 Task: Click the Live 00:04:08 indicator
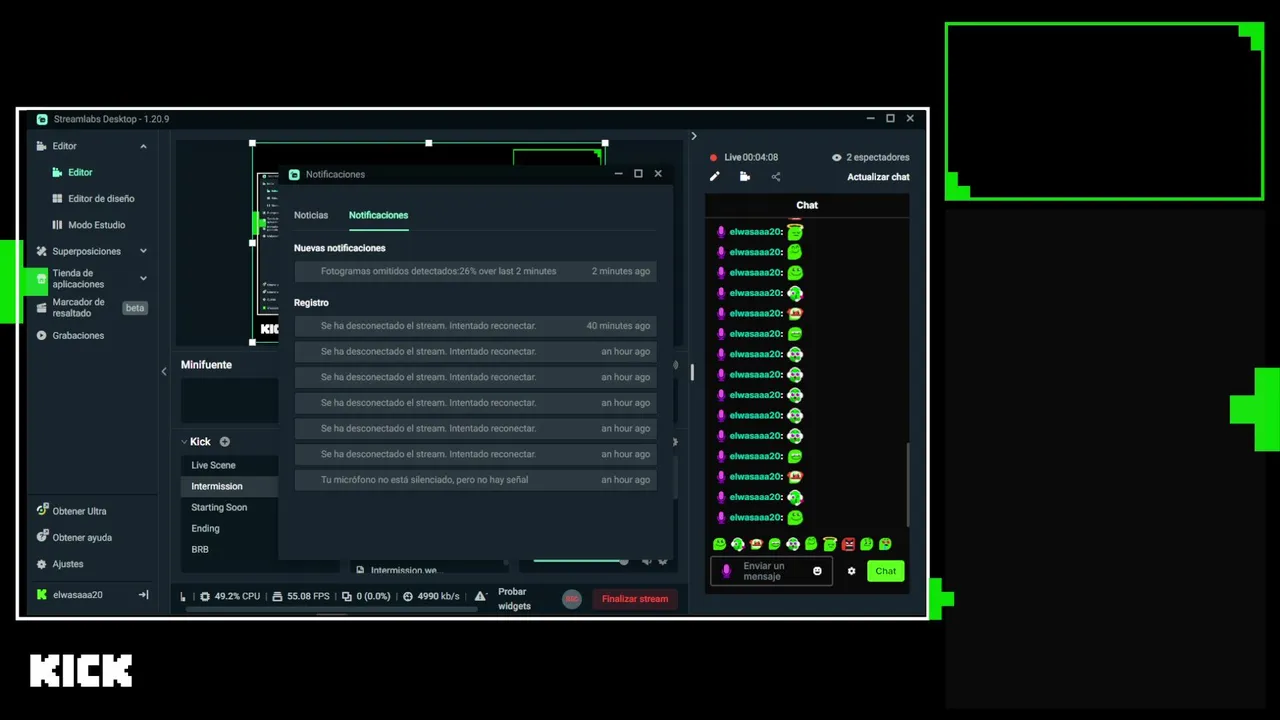coord(744,157)
